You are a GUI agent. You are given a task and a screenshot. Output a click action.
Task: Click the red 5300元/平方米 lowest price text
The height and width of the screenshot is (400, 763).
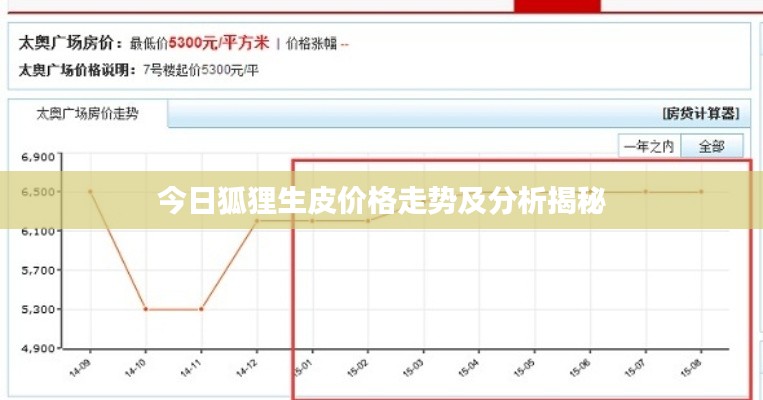click(220, 43)
